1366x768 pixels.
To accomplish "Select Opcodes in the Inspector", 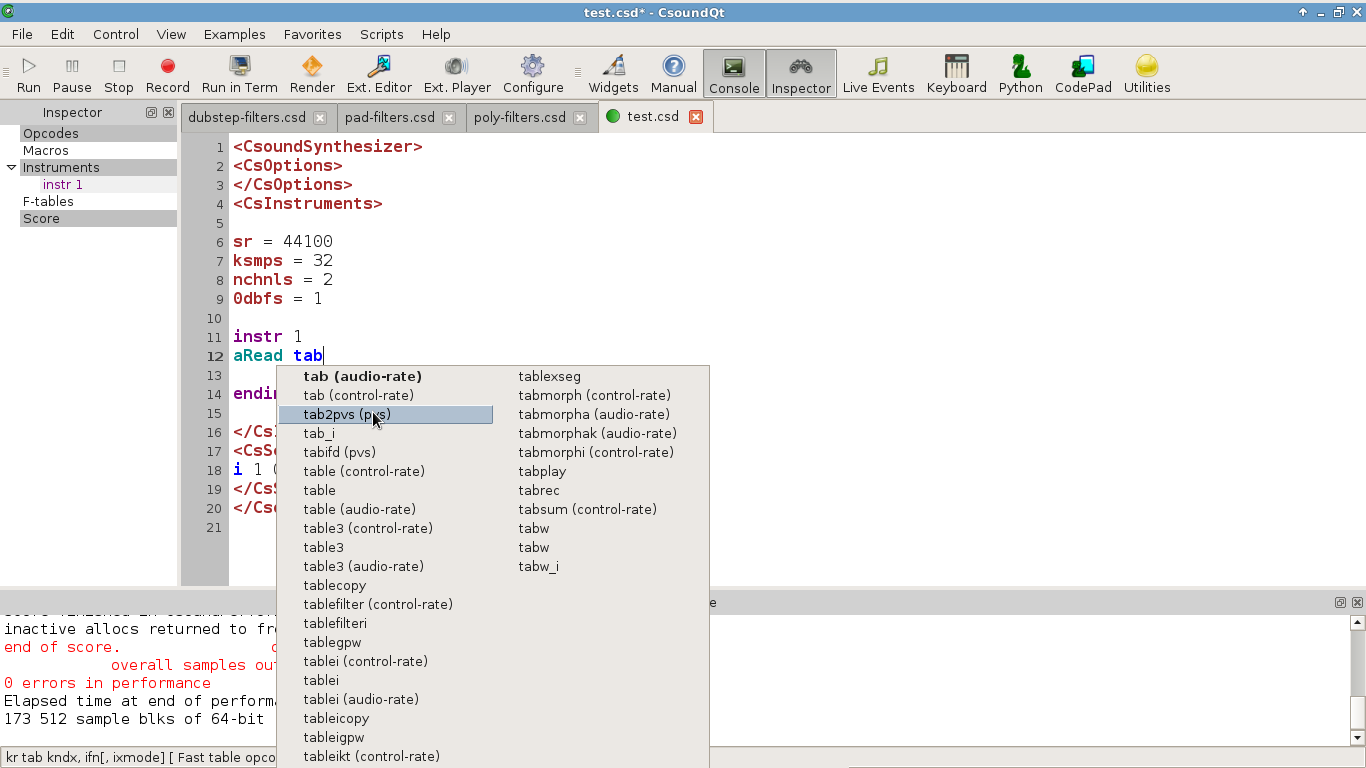I will [98, 133].
